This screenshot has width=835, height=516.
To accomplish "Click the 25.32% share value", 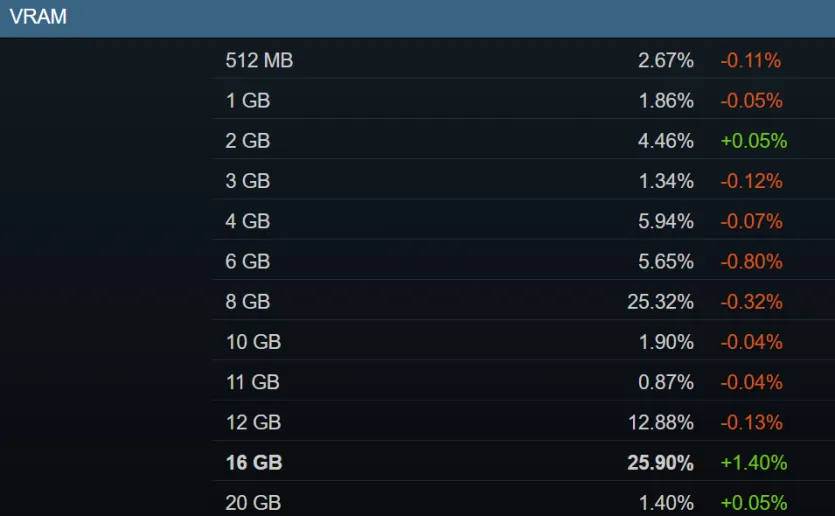I will (x=660, y=301).
